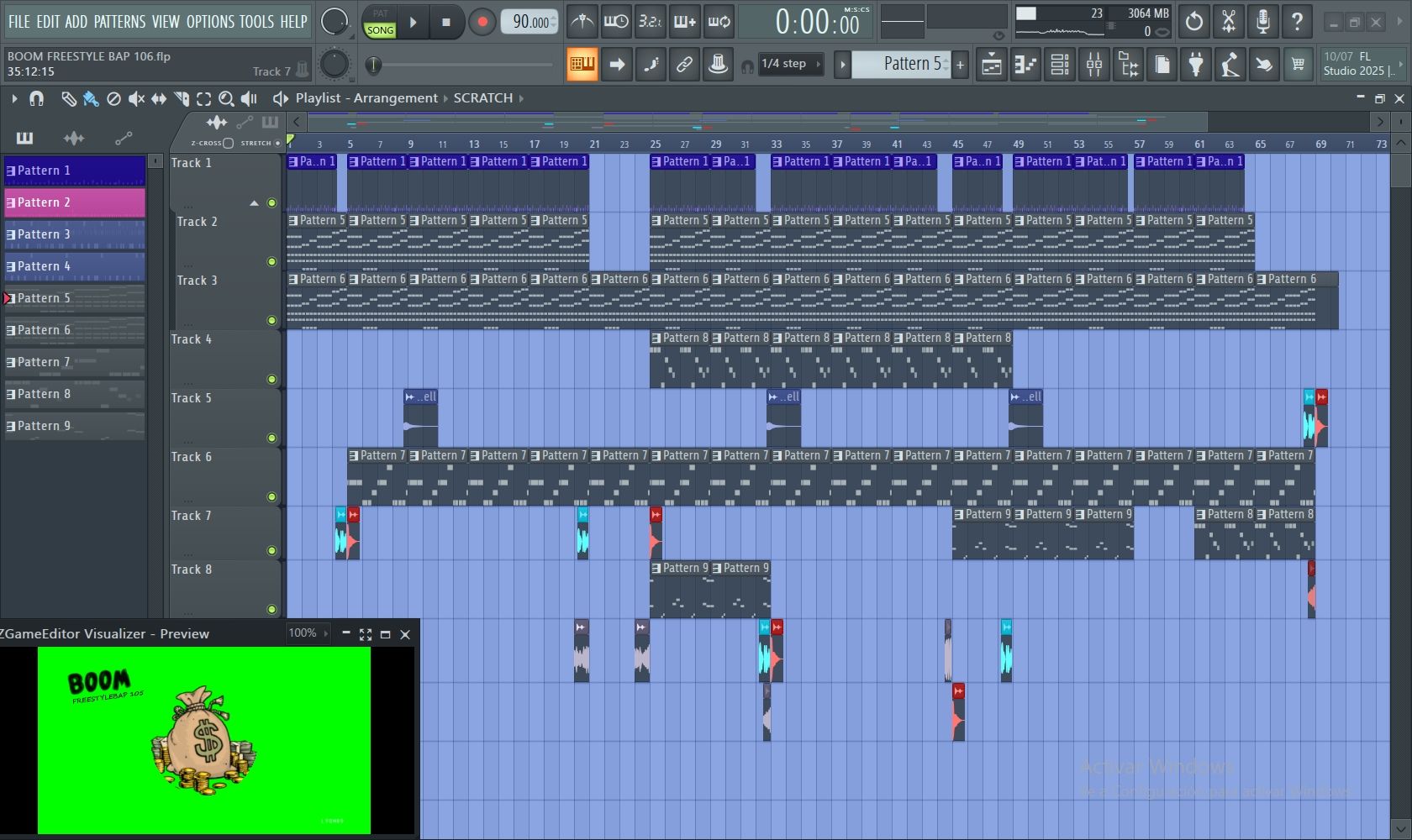Open the Channel rack icon

1060,65
